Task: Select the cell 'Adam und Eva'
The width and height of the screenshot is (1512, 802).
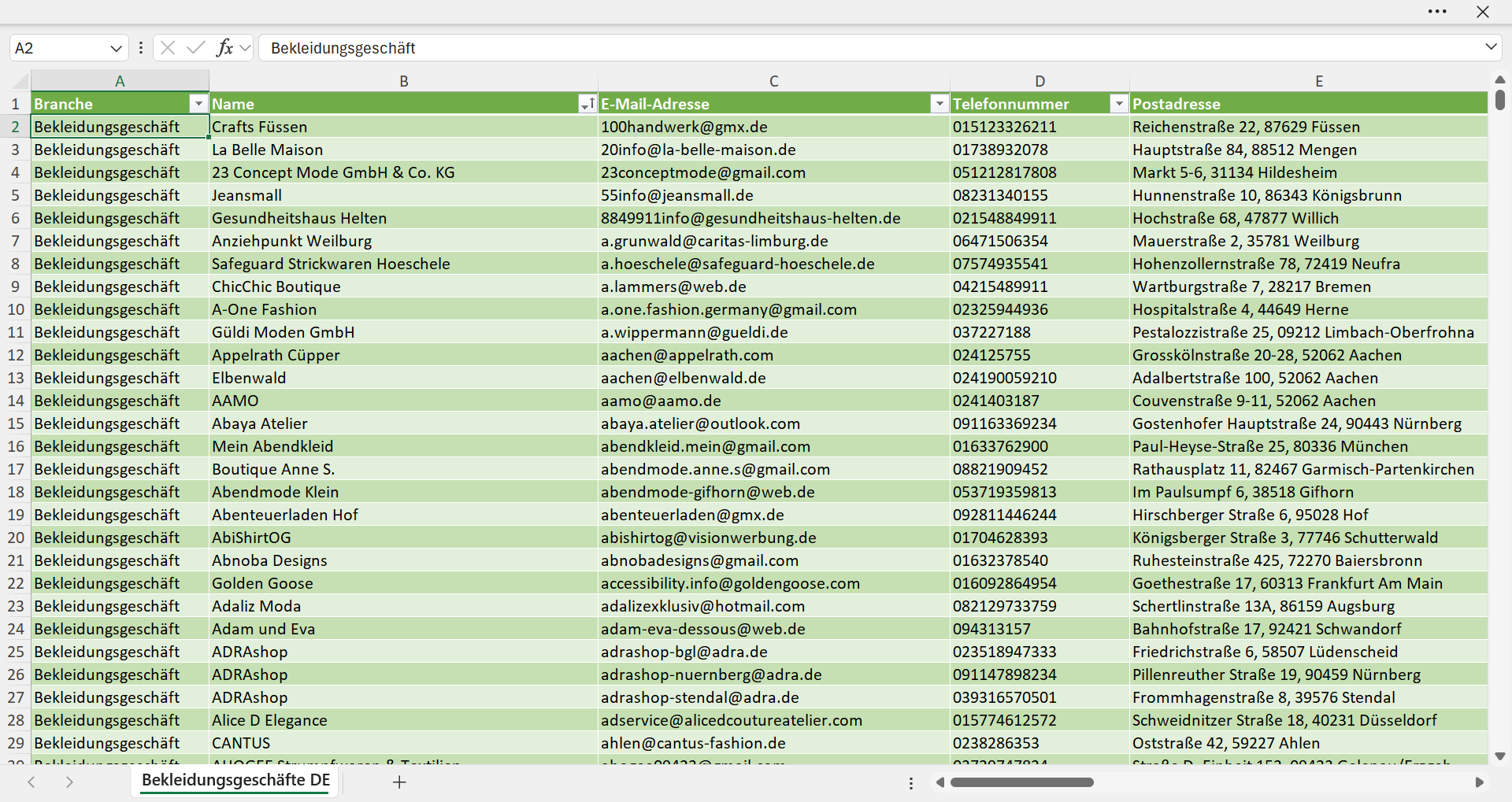Action: click(x=404, y=629)
